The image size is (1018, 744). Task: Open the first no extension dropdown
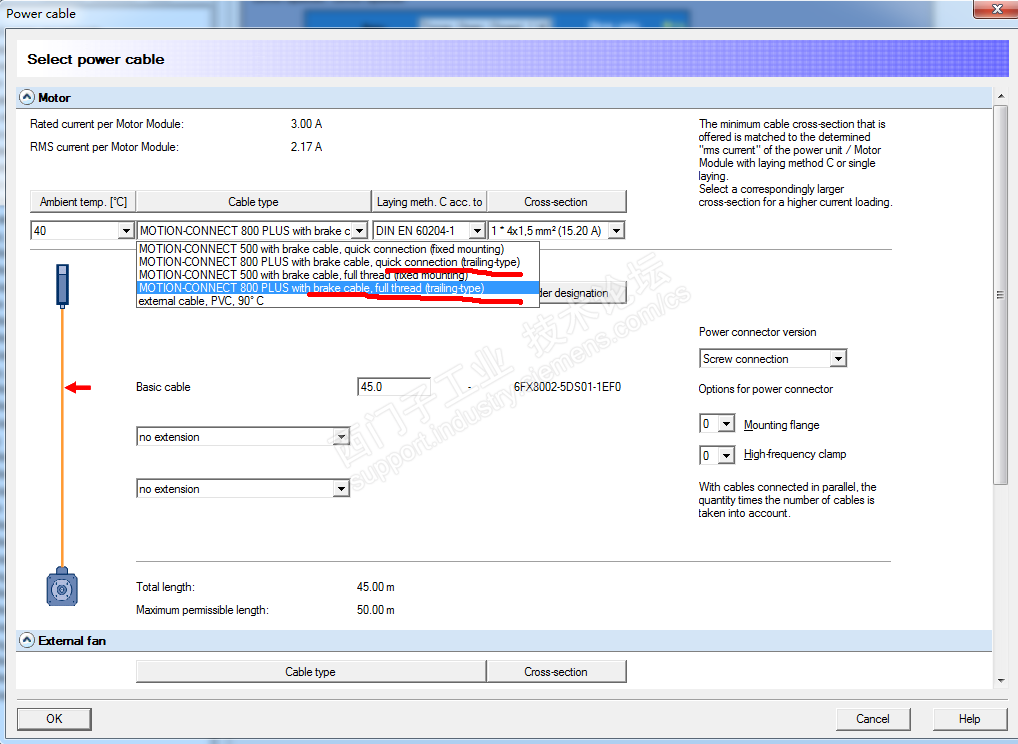341,437
